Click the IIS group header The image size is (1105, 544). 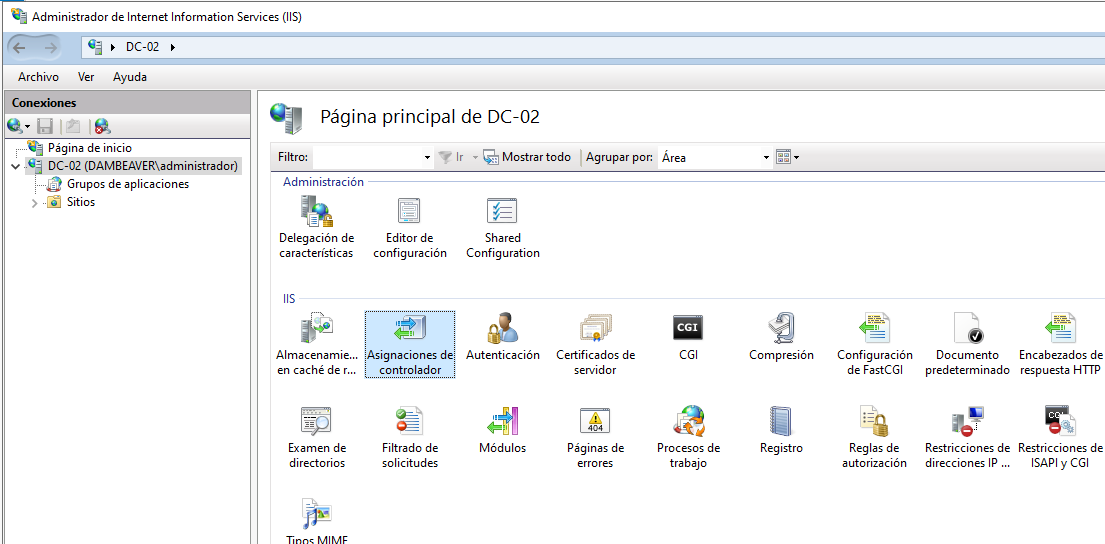(289, 299)
